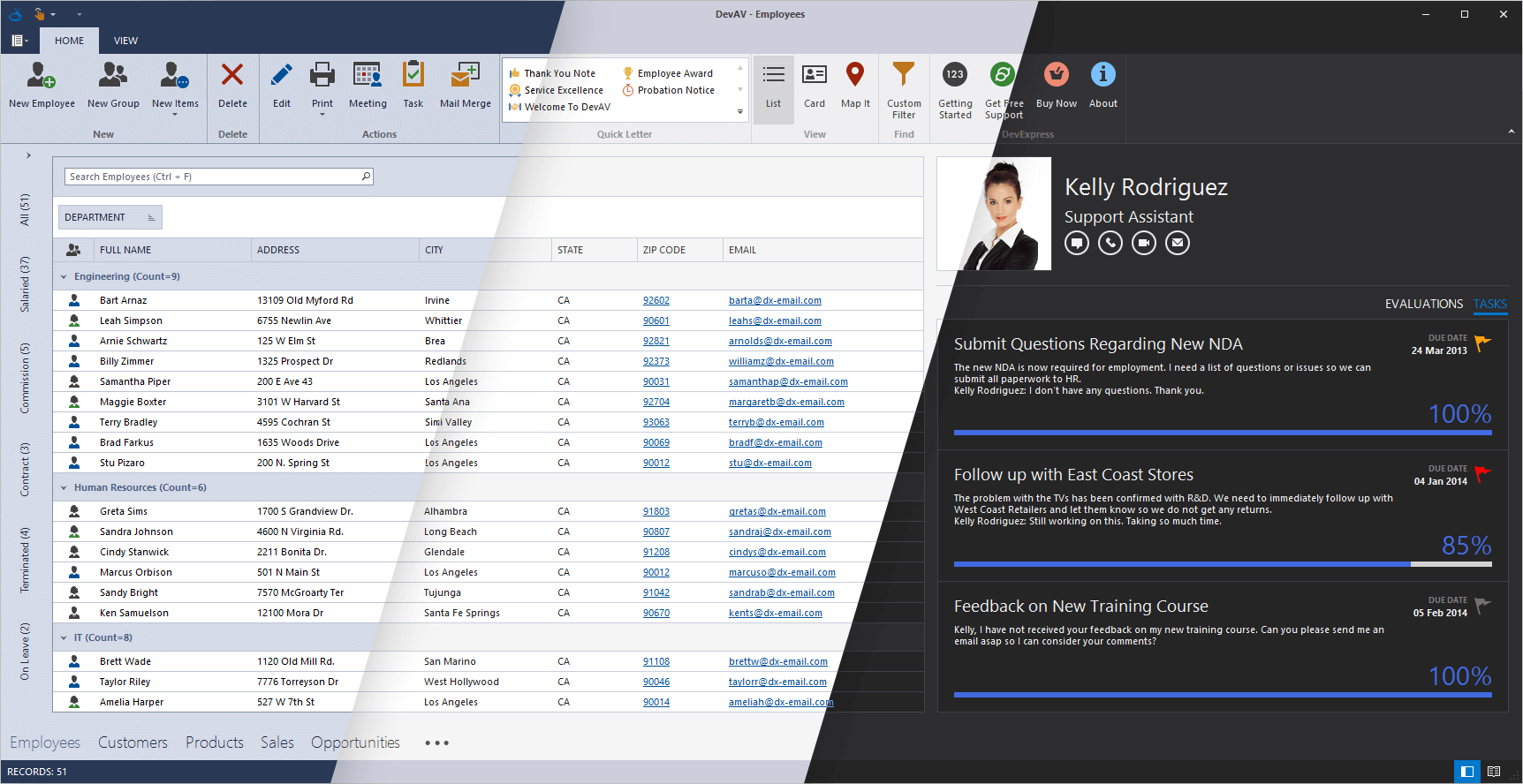This screenshot has width=1523, height=784.
Task: Select the Probation Notice letter
Action: (x=669, y=90)
